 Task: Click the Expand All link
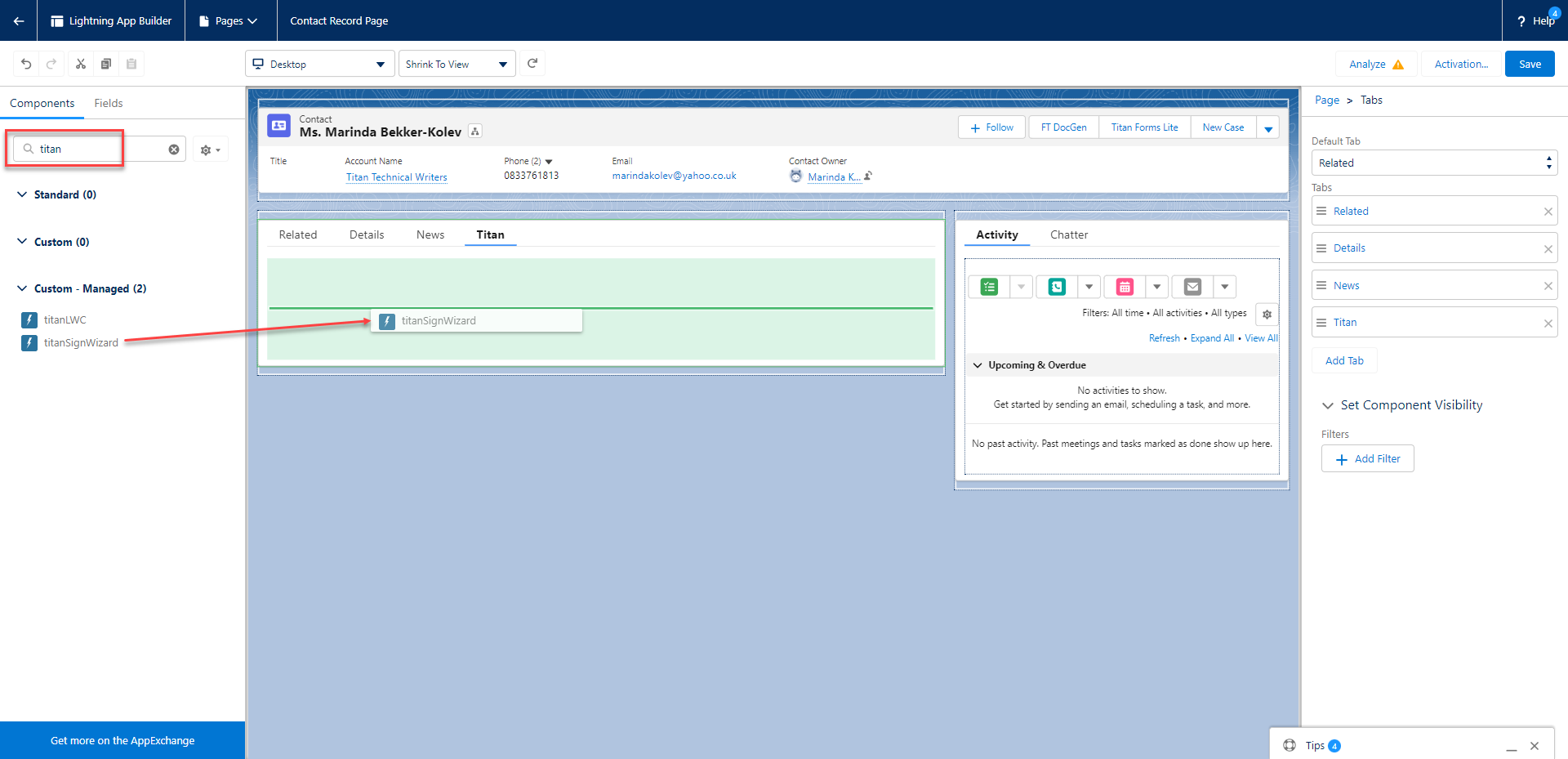tap(1212, 338)
